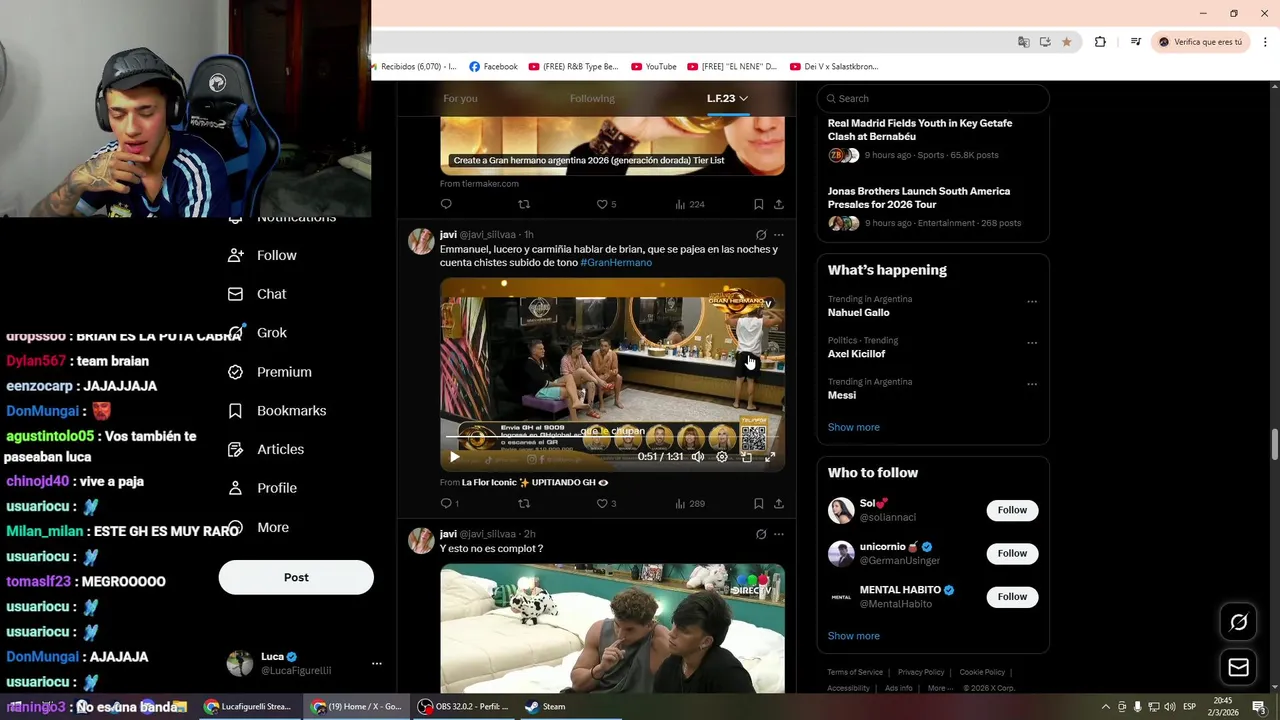Repost javi's tweet about brian
The width and height of the screenshot is (1280, 720).
point(524,503)
